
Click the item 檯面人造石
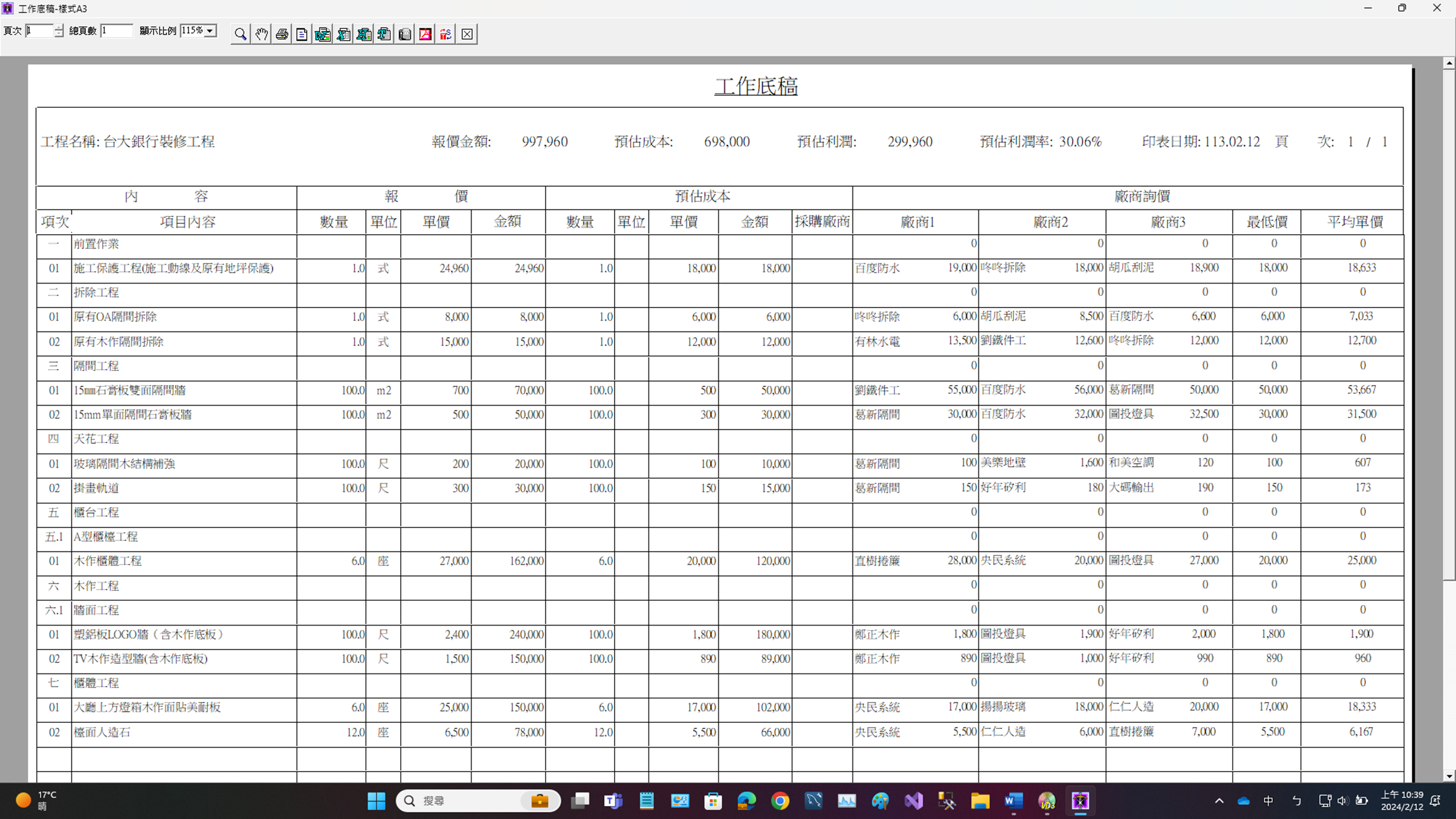102,732
